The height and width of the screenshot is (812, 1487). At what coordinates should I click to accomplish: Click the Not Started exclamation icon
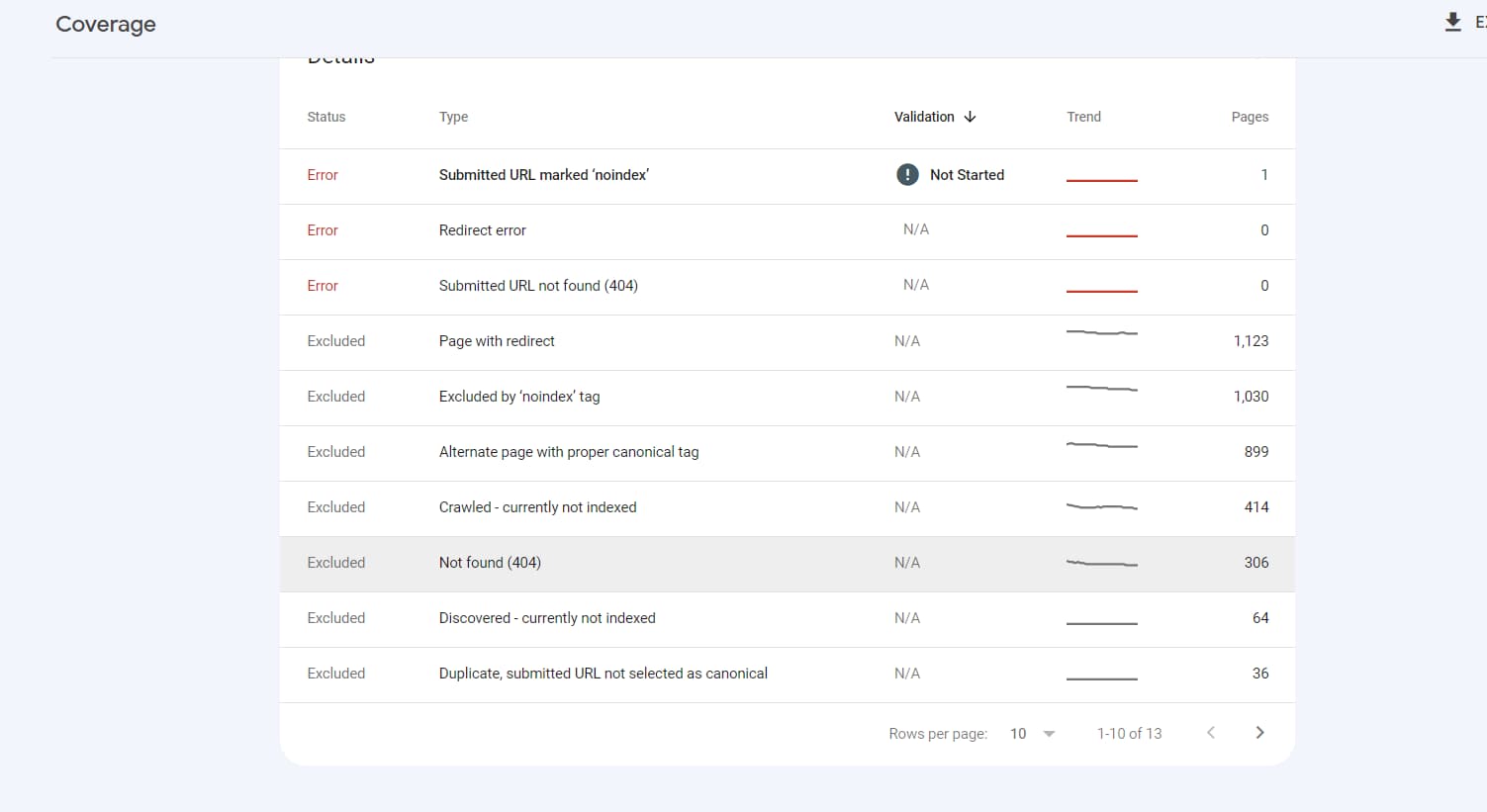(907, 175)
